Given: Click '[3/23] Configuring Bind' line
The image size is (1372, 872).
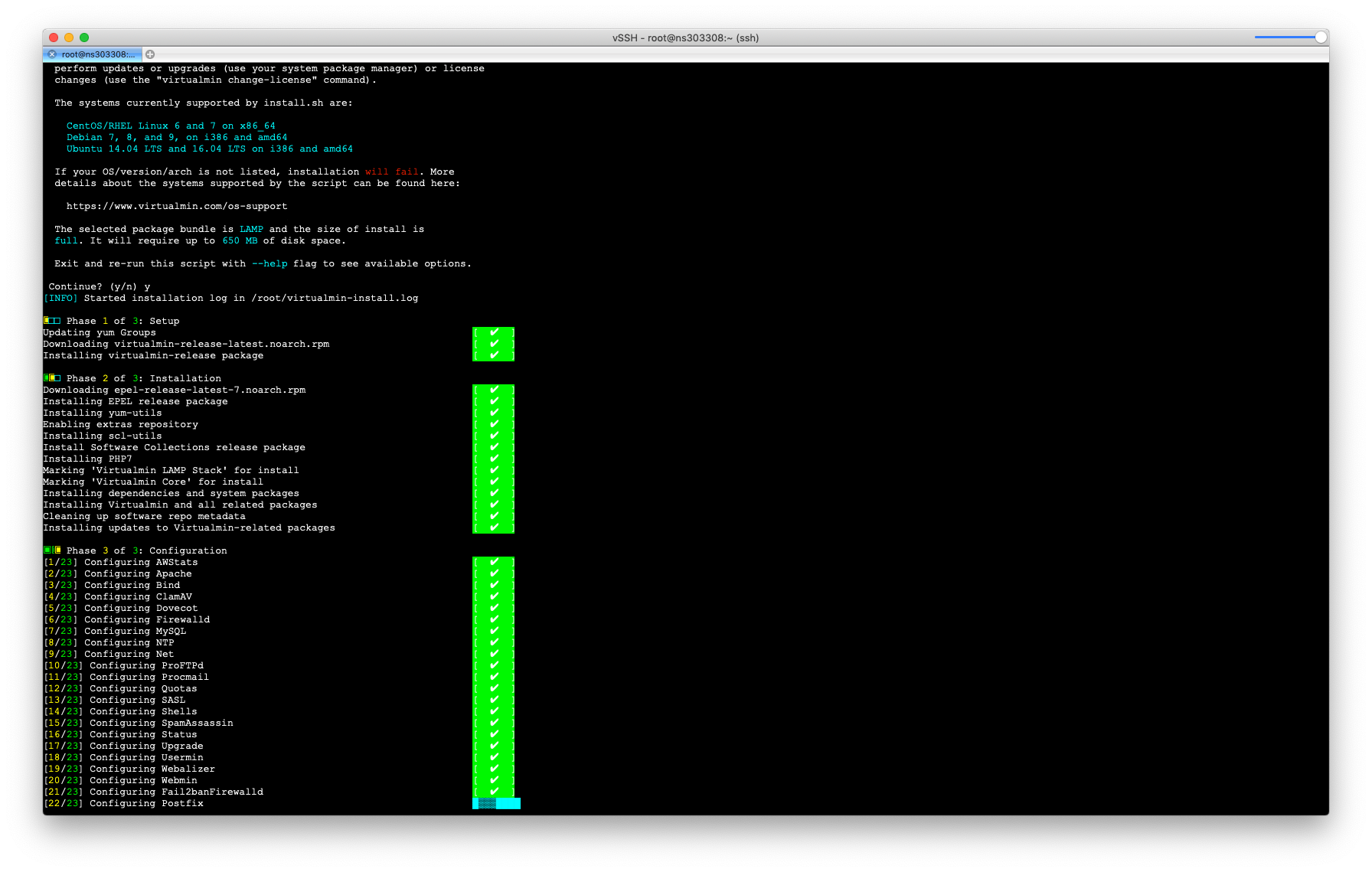Looking at the screenshot, I should tap(112, 585).
